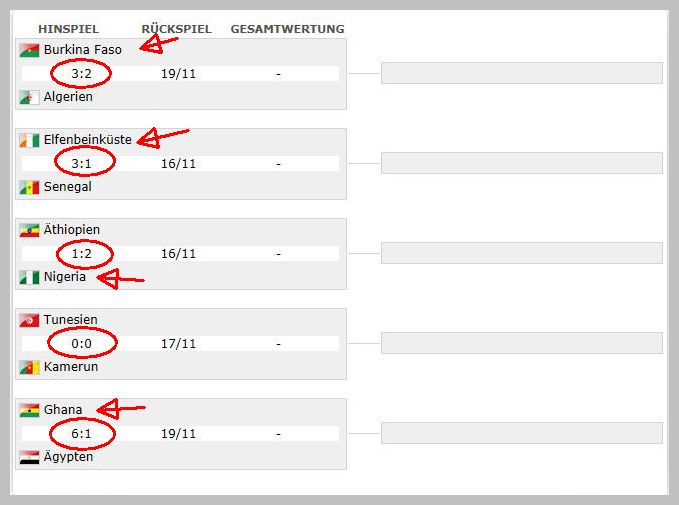Image resolution: width=679 pixels, height=505 pixels.
Task: Click the Algerien flag icon
Action: (29, 97)
